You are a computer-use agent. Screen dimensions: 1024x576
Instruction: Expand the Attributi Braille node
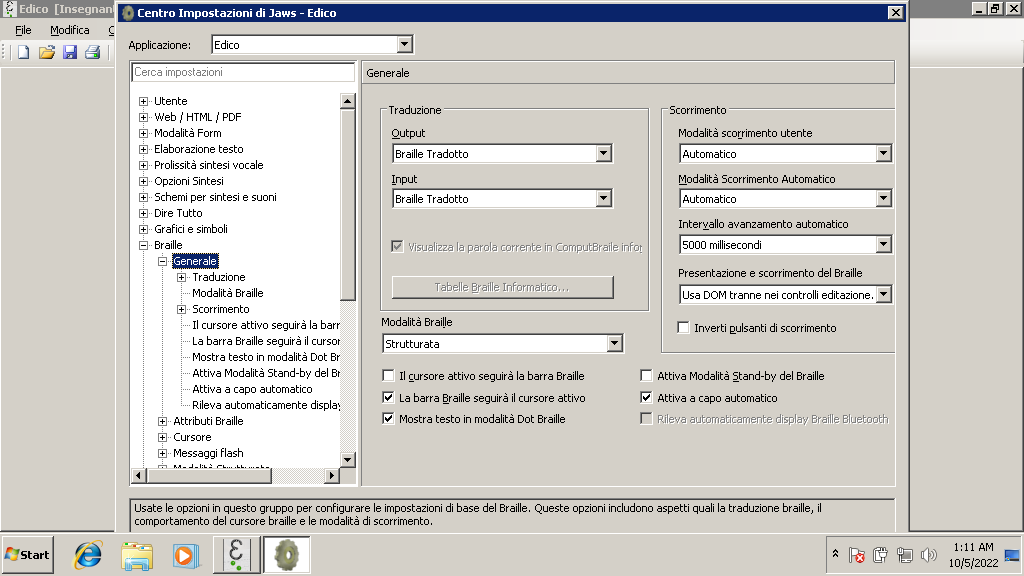point(163,421)
